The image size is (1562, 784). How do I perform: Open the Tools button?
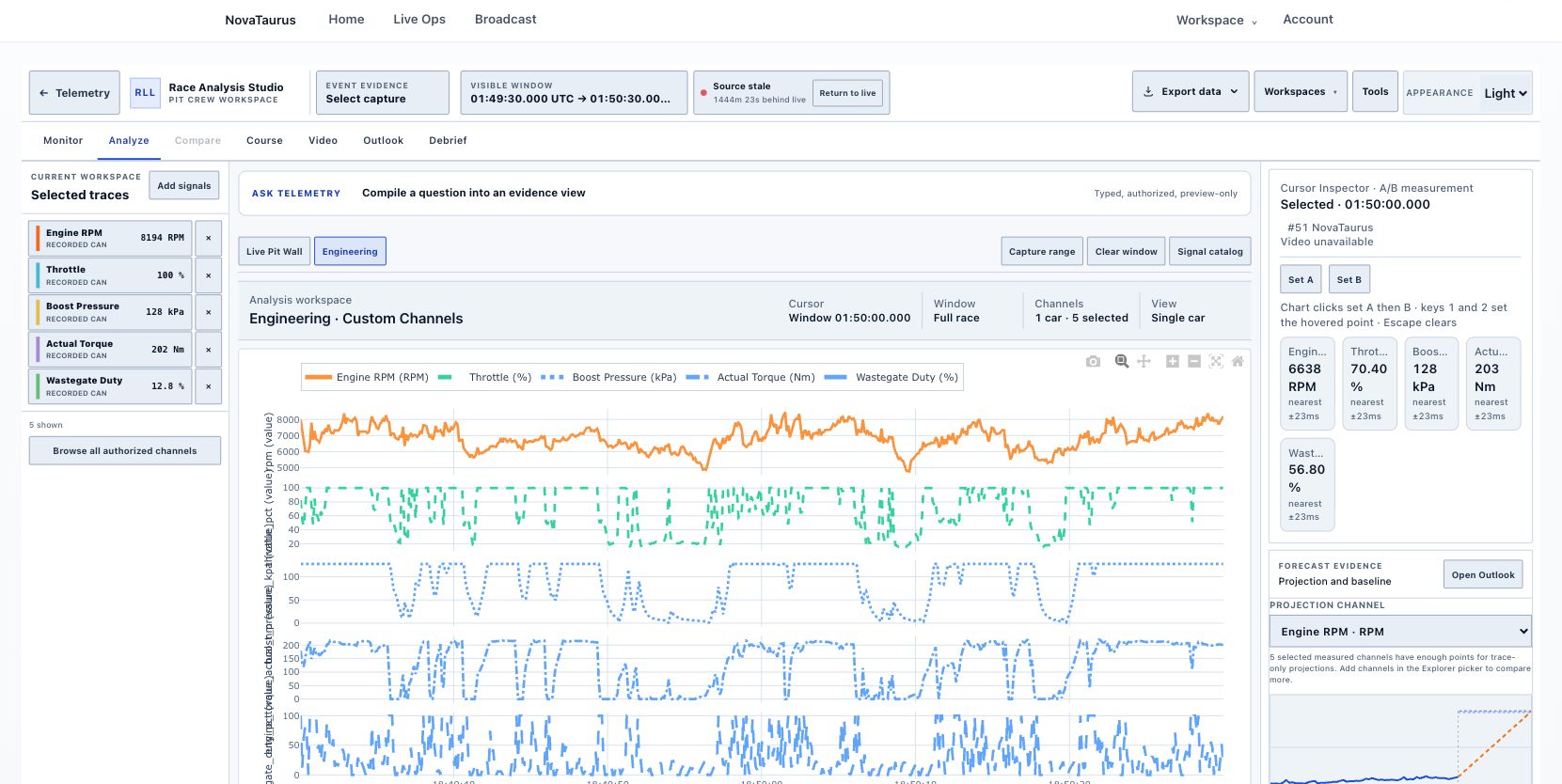(1375, 92)
